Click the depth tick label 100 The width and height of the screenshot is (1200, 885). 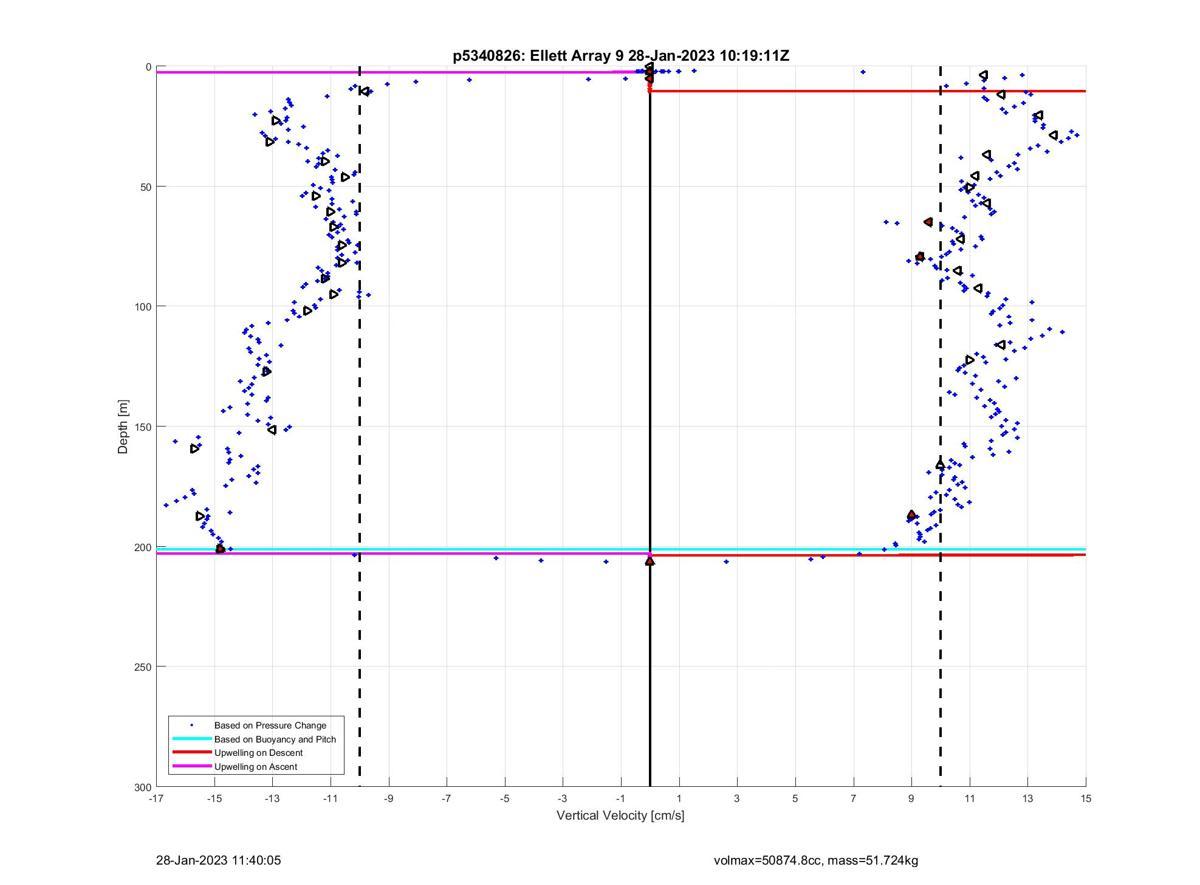pyautogui.click(x=142, y=307)
